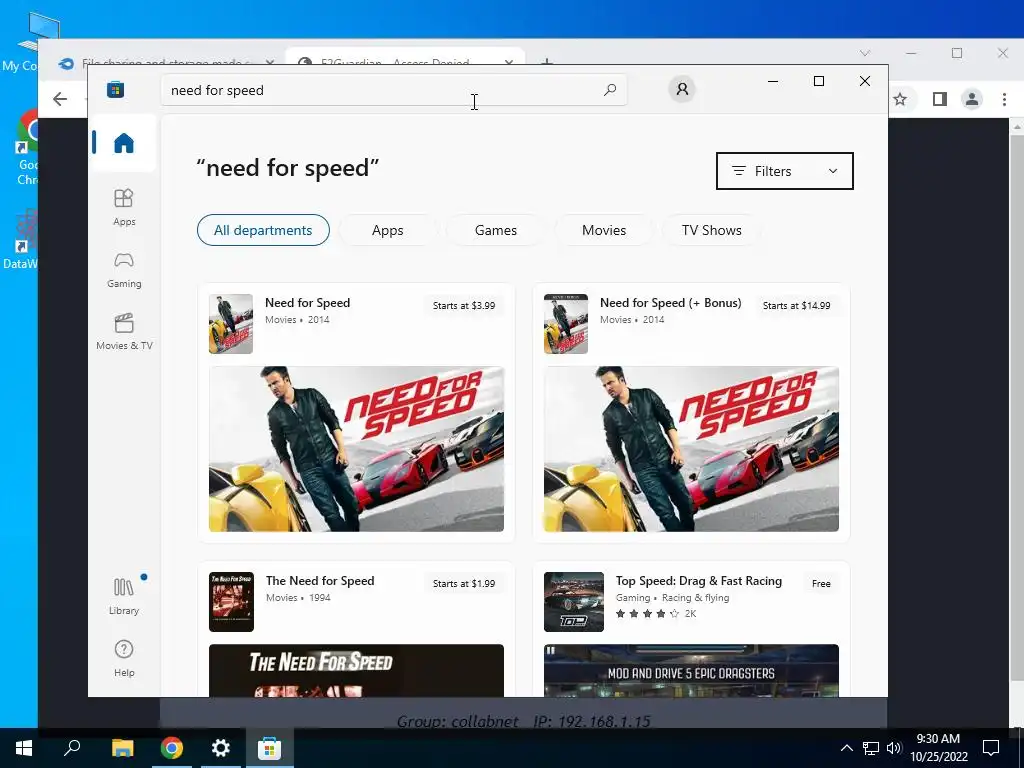Select the Google Chrome desktop shortcut

coord(27,148)
